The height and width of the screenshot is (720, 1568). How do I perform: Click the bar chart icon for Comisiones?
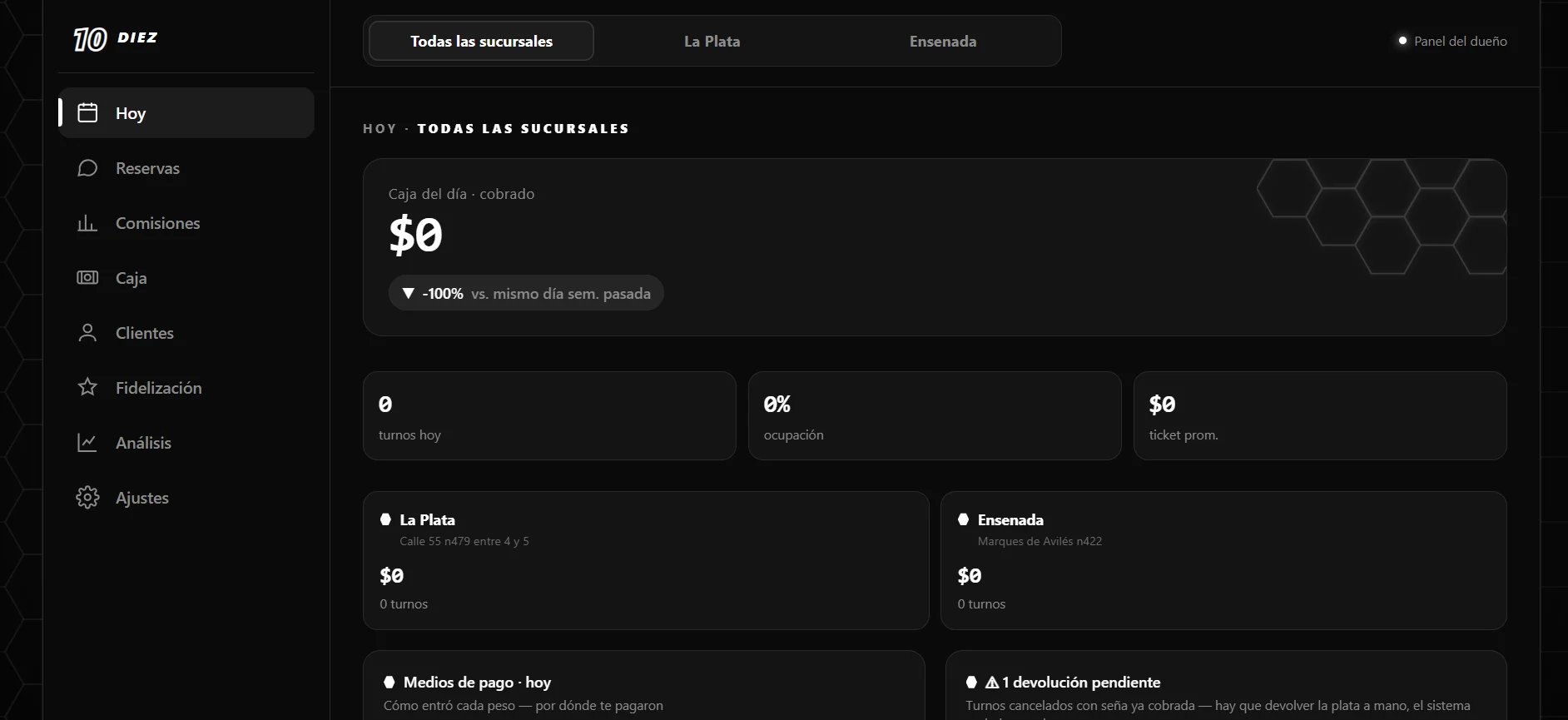coord(87,223)
